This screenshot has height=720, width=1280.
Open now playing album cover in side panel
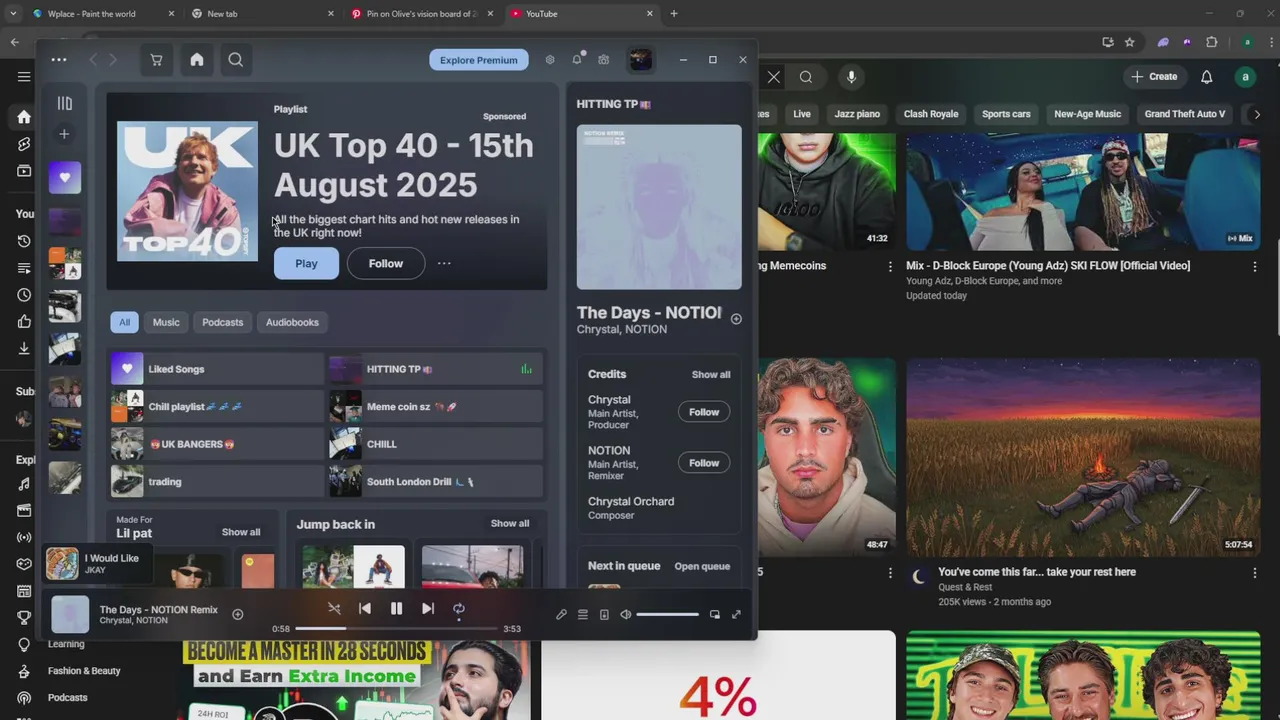tap(659, 207)
